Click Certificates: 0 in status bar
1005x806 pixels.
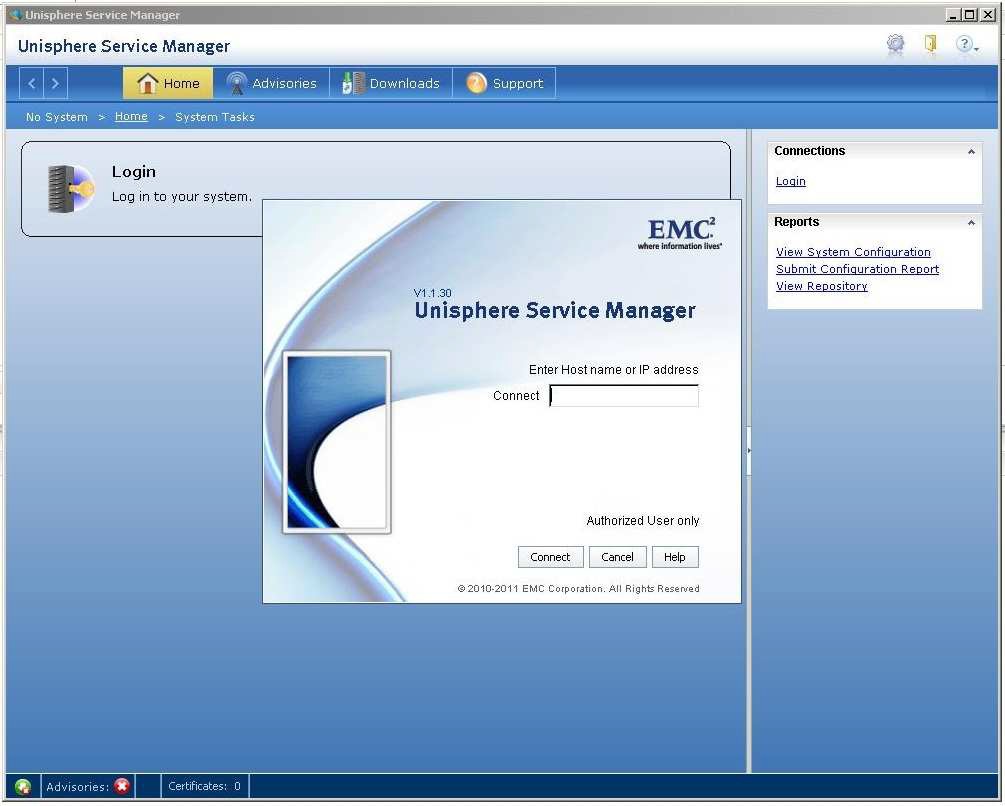[204, 786]
